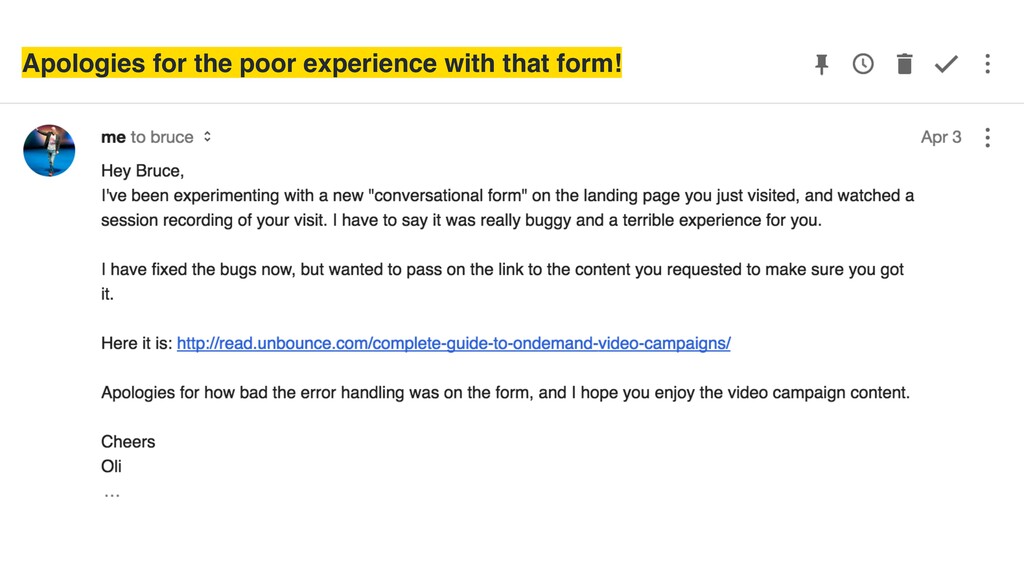
Task: Click the sender's profile avatar
Action: (x=49, y=151)
